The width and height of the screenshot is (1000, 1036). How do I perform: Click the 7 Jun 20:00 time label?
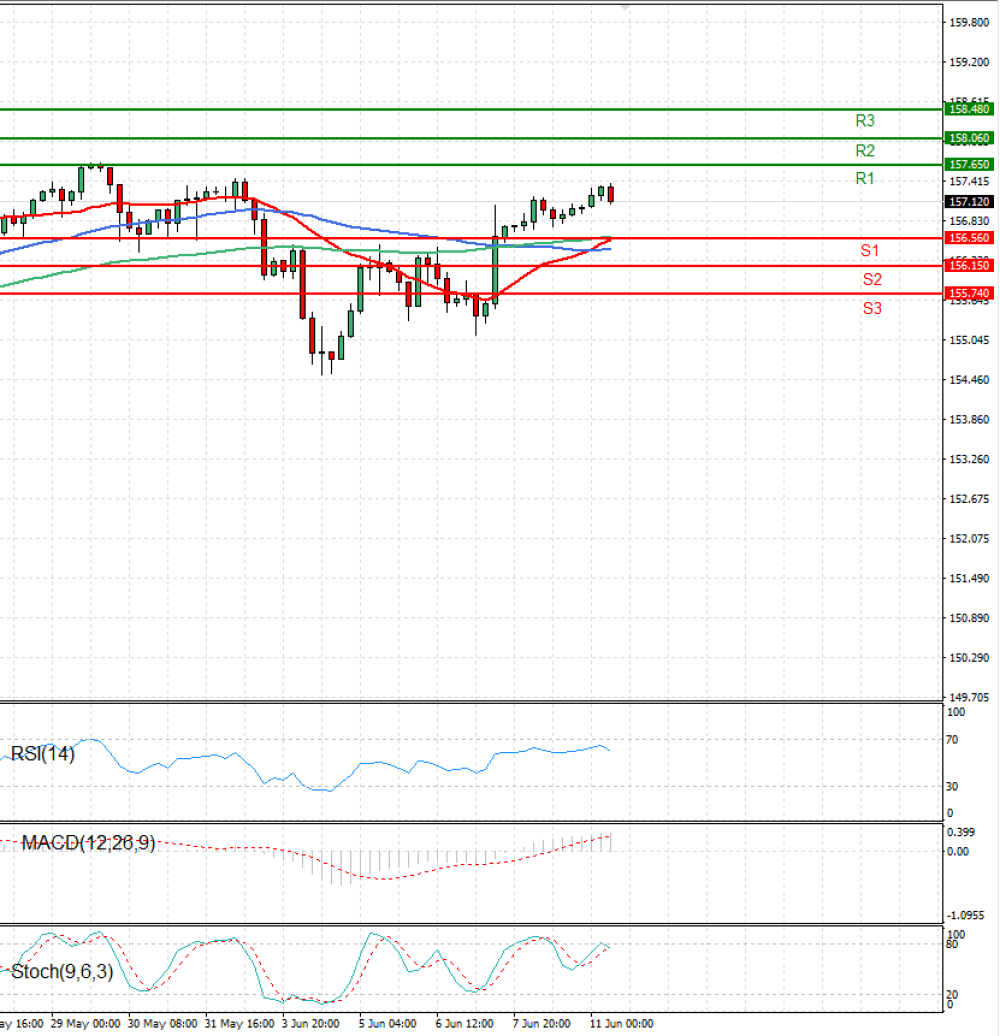(542, 1023)
